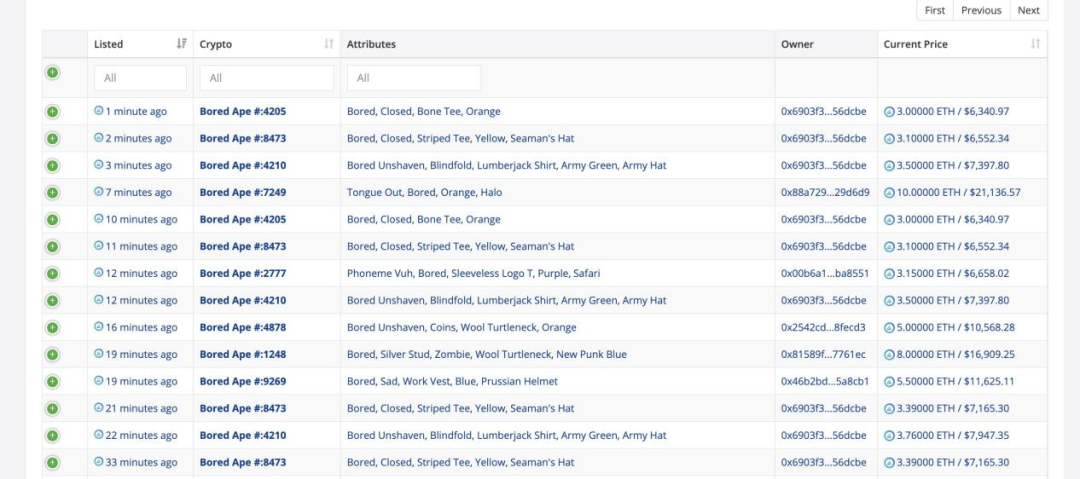Click ETH icon next to 10.00000 ETH price
Viewport: 1080px width, 479px height.
tap(889, 192)
